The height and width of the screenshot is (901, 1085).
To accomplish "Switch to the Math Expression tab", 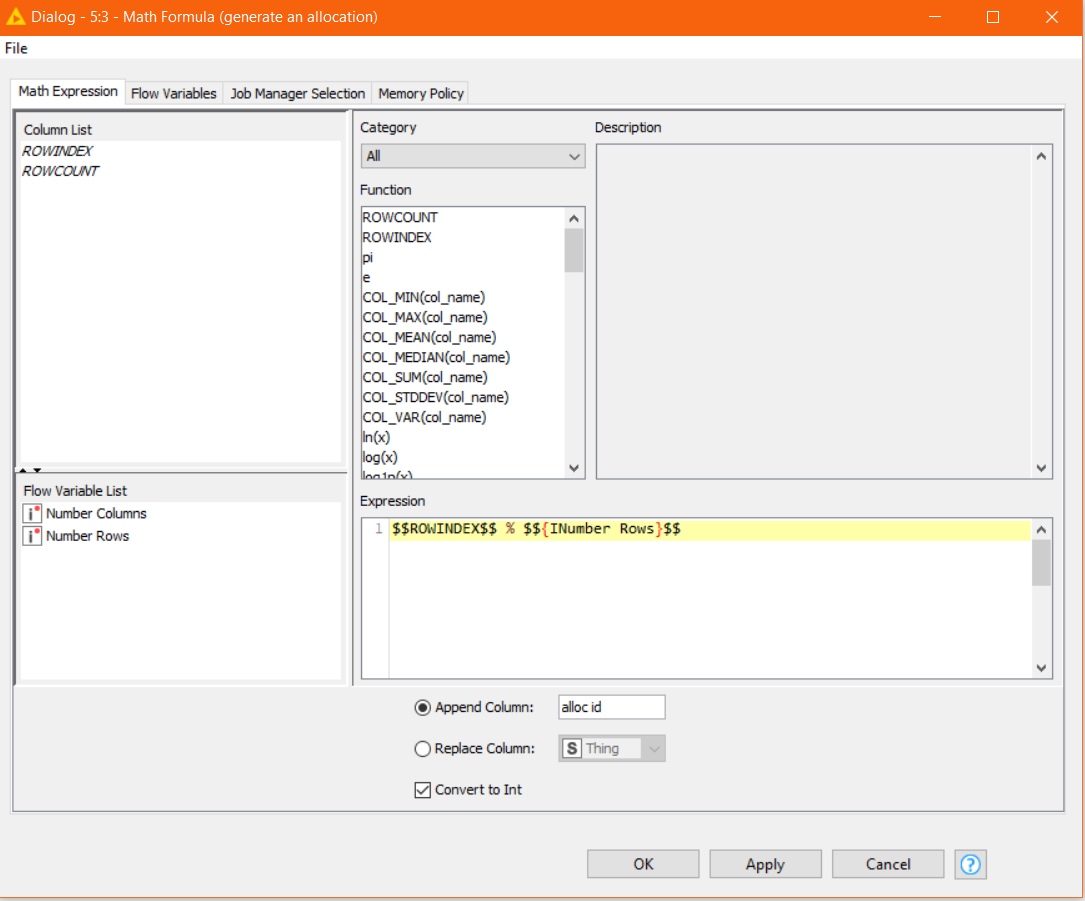I will pos(68,91).
